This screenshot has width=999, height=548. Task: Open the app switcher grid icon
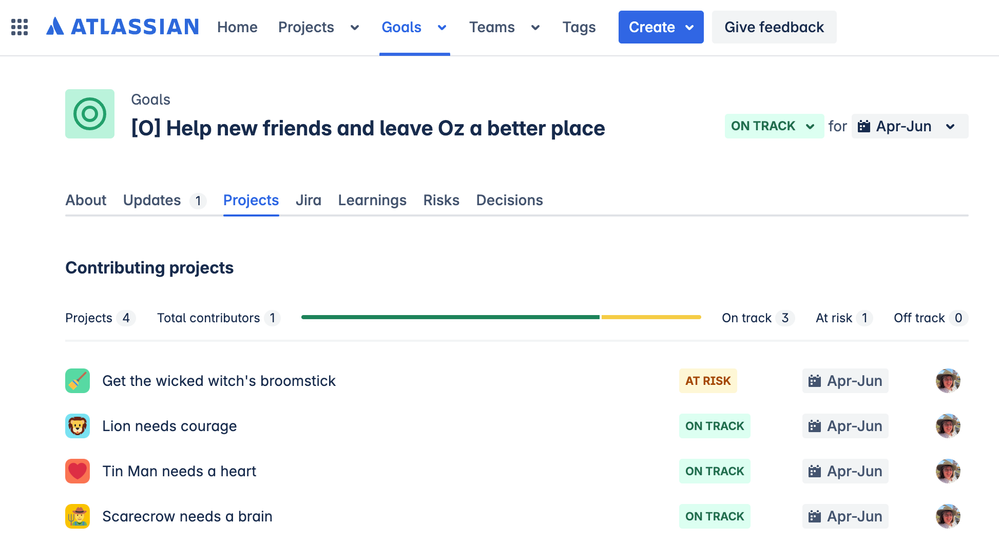click(x=19, y=27)
